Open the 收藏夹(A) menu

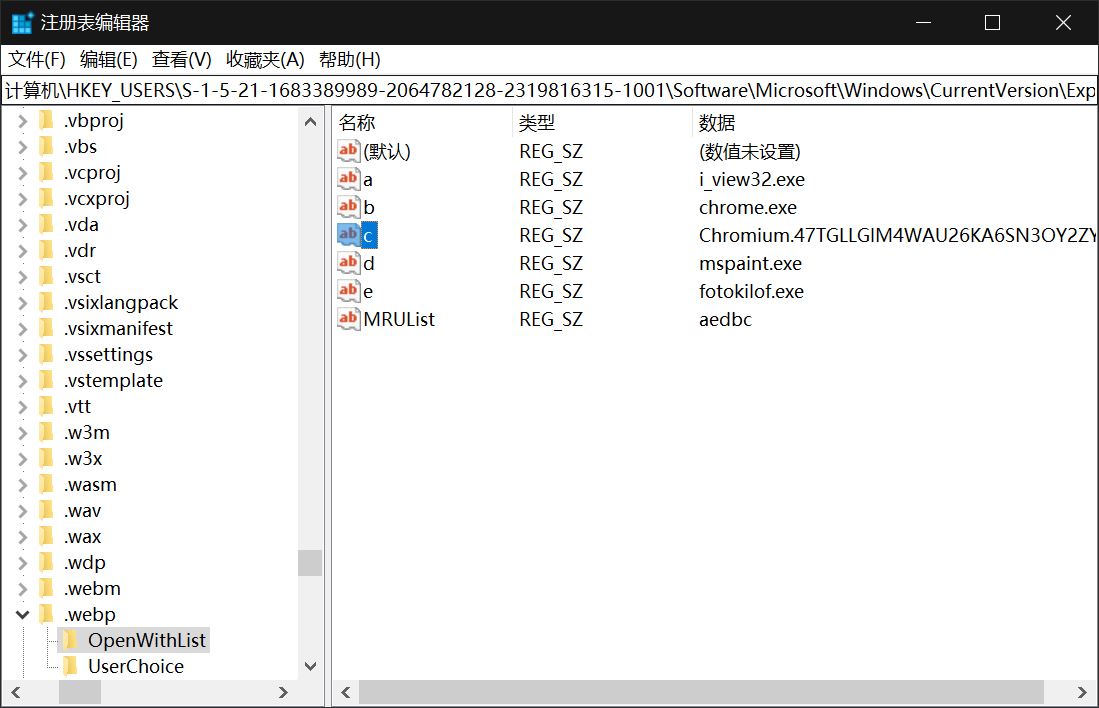265,60
